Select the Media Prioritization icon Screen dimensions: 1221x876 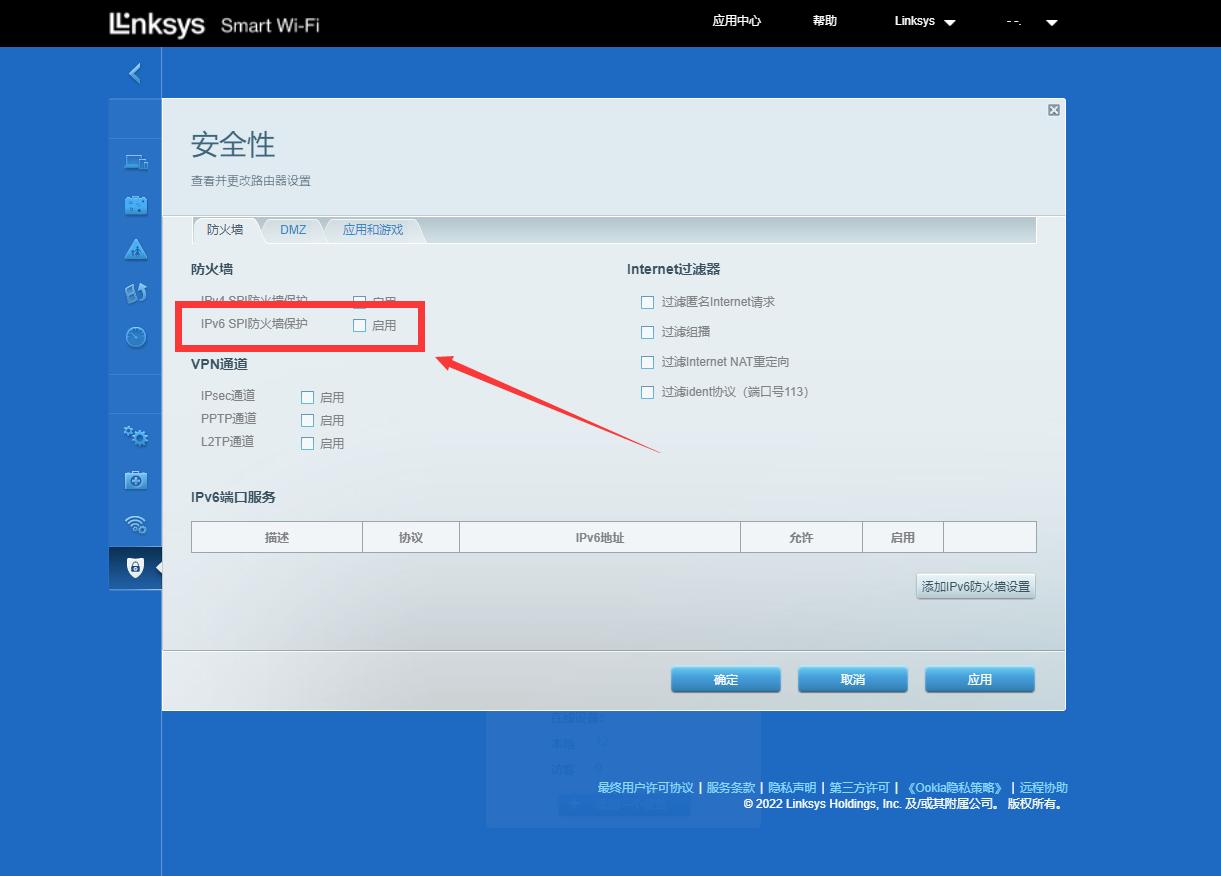[135, 293]
